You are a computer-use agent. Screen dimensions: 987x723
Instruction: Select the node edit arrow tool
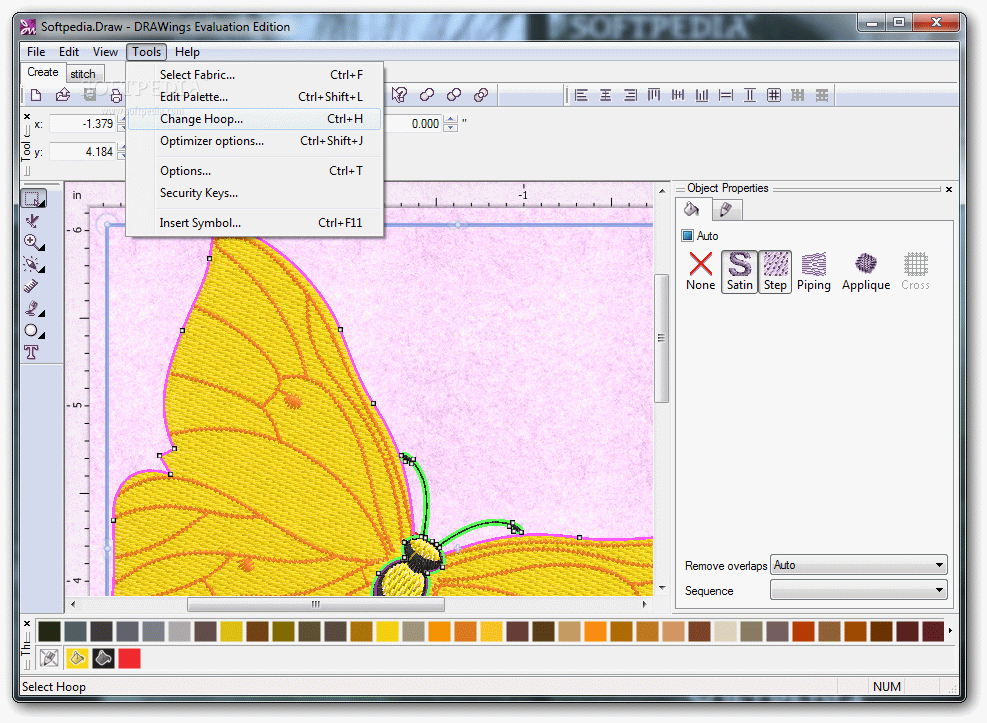click(x=32, y=220)
